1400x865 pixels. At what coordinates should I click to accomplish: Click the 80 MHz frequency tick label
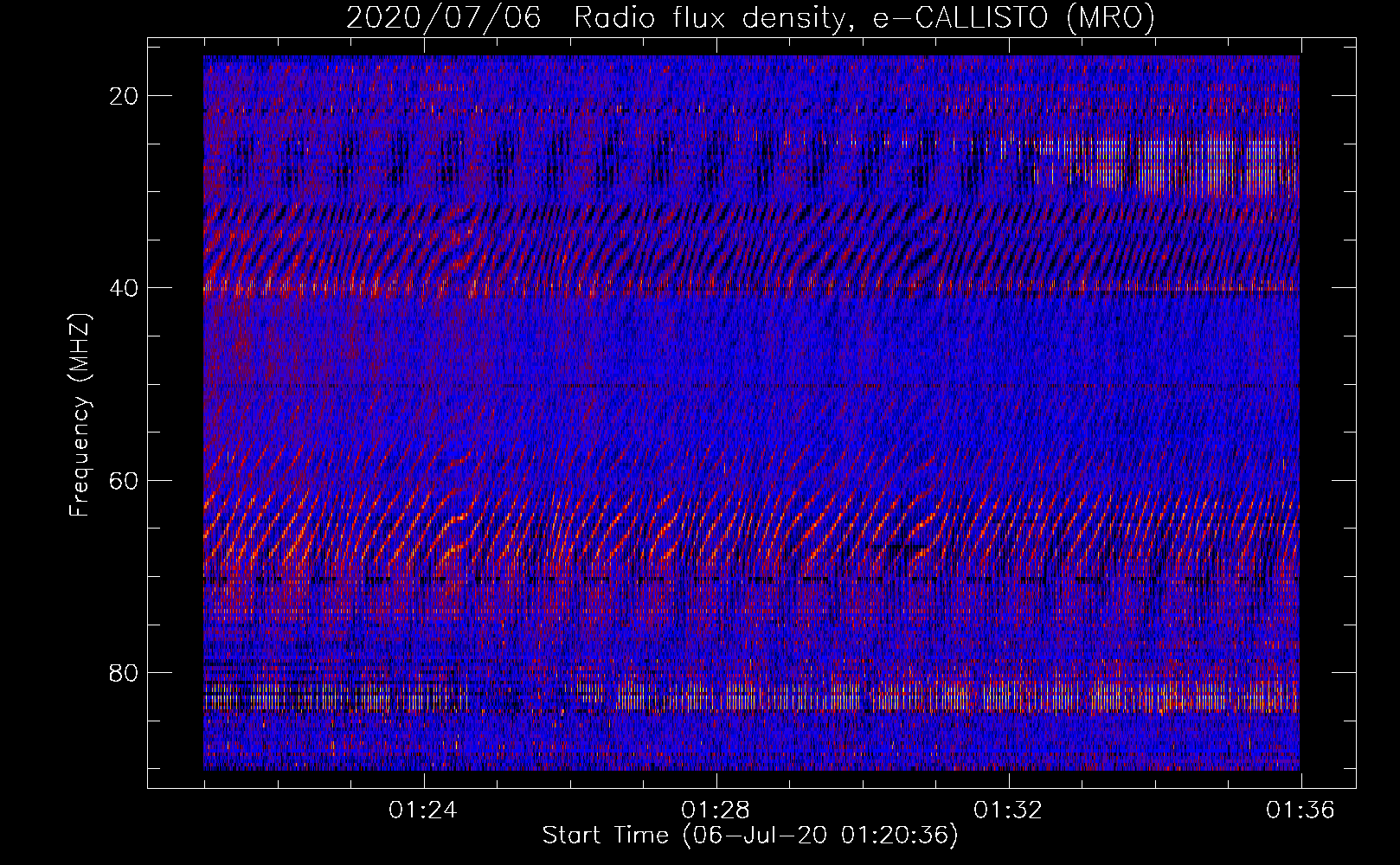[x=125, y=672]
